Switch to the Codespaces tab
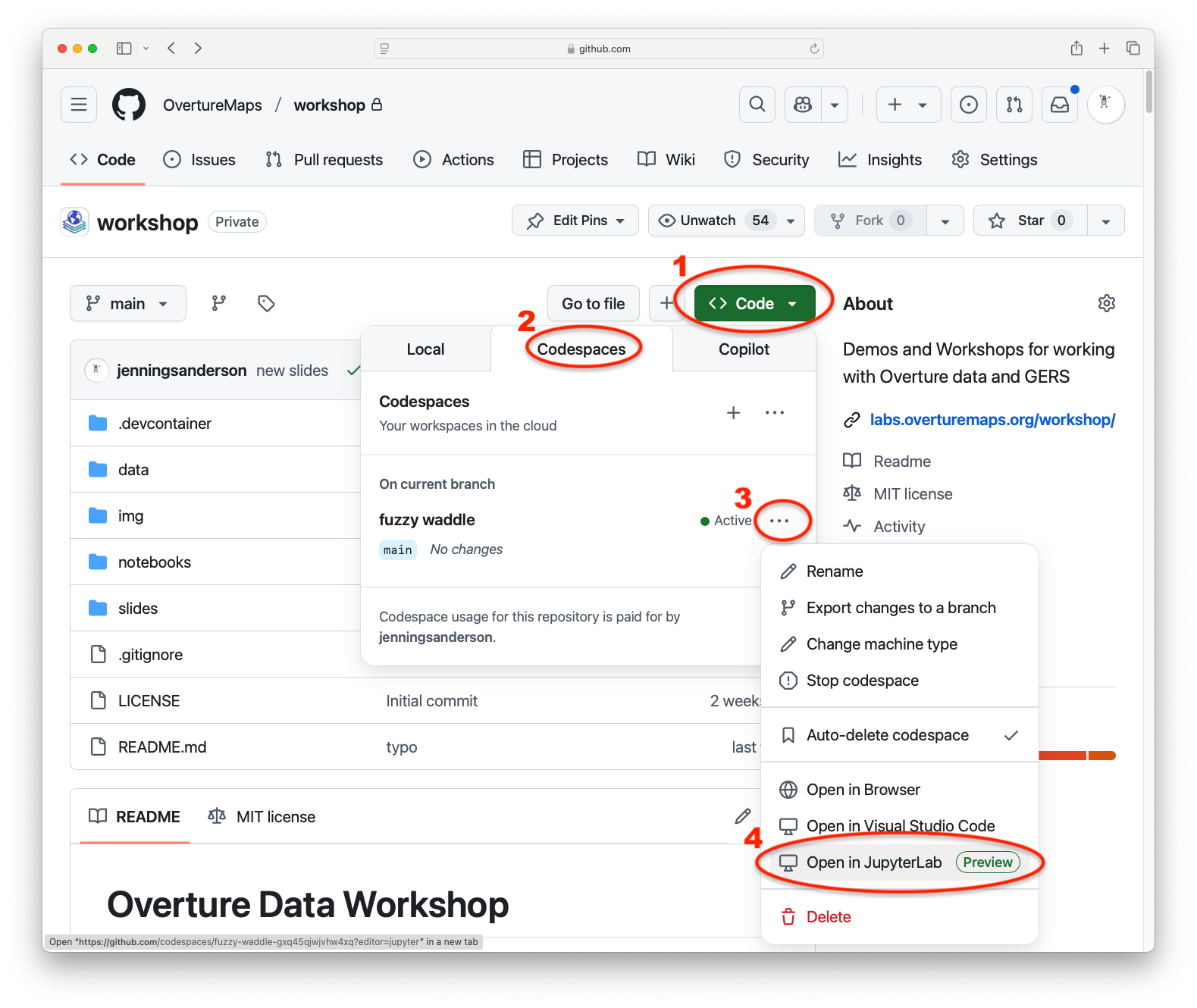Image resolution: width=1197 pixels, height=1008 pixels. tap(581, 349)
